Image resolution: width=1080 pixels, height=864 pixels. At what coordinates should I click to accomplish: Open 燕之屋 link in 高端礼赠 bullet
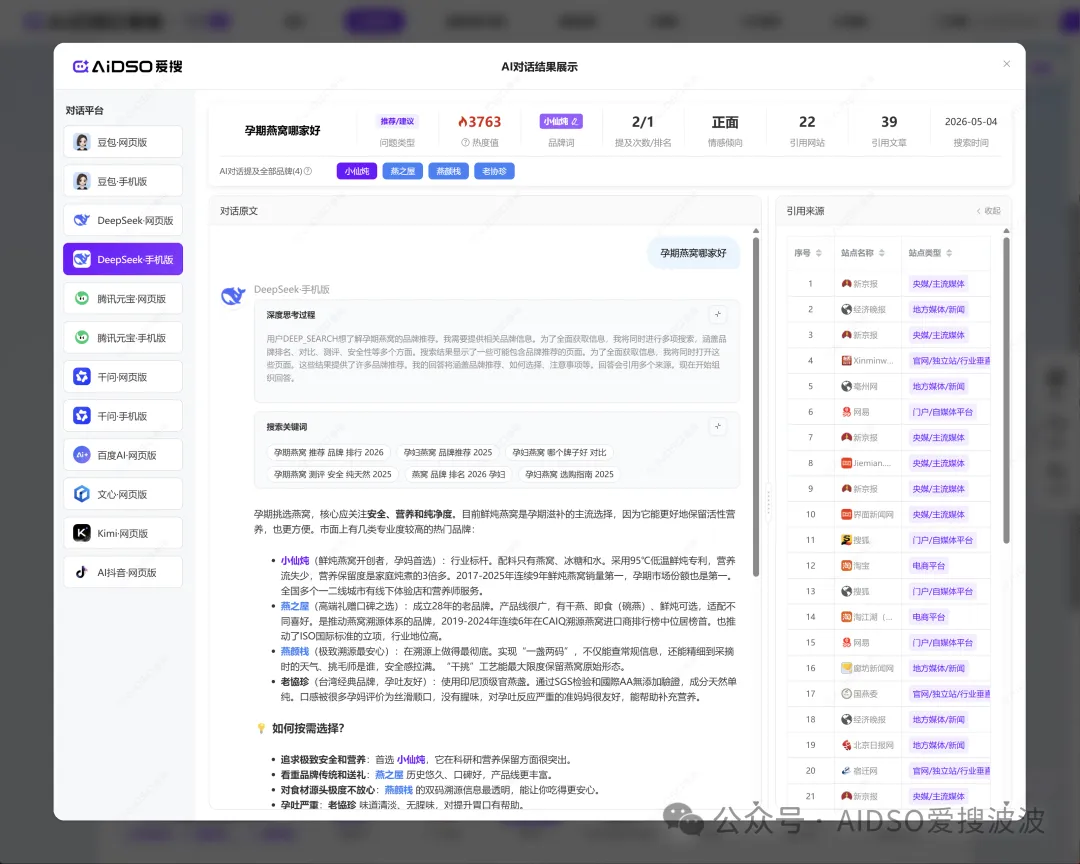tap(295, 606)
